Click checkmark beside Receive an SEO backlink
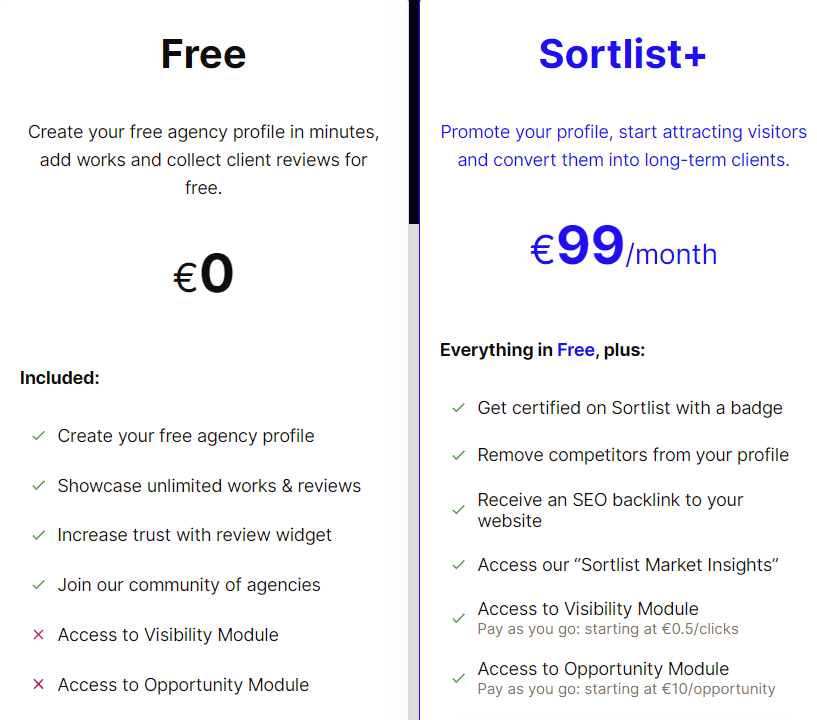This screenshot has width=817, height=720. coord(459,510)
